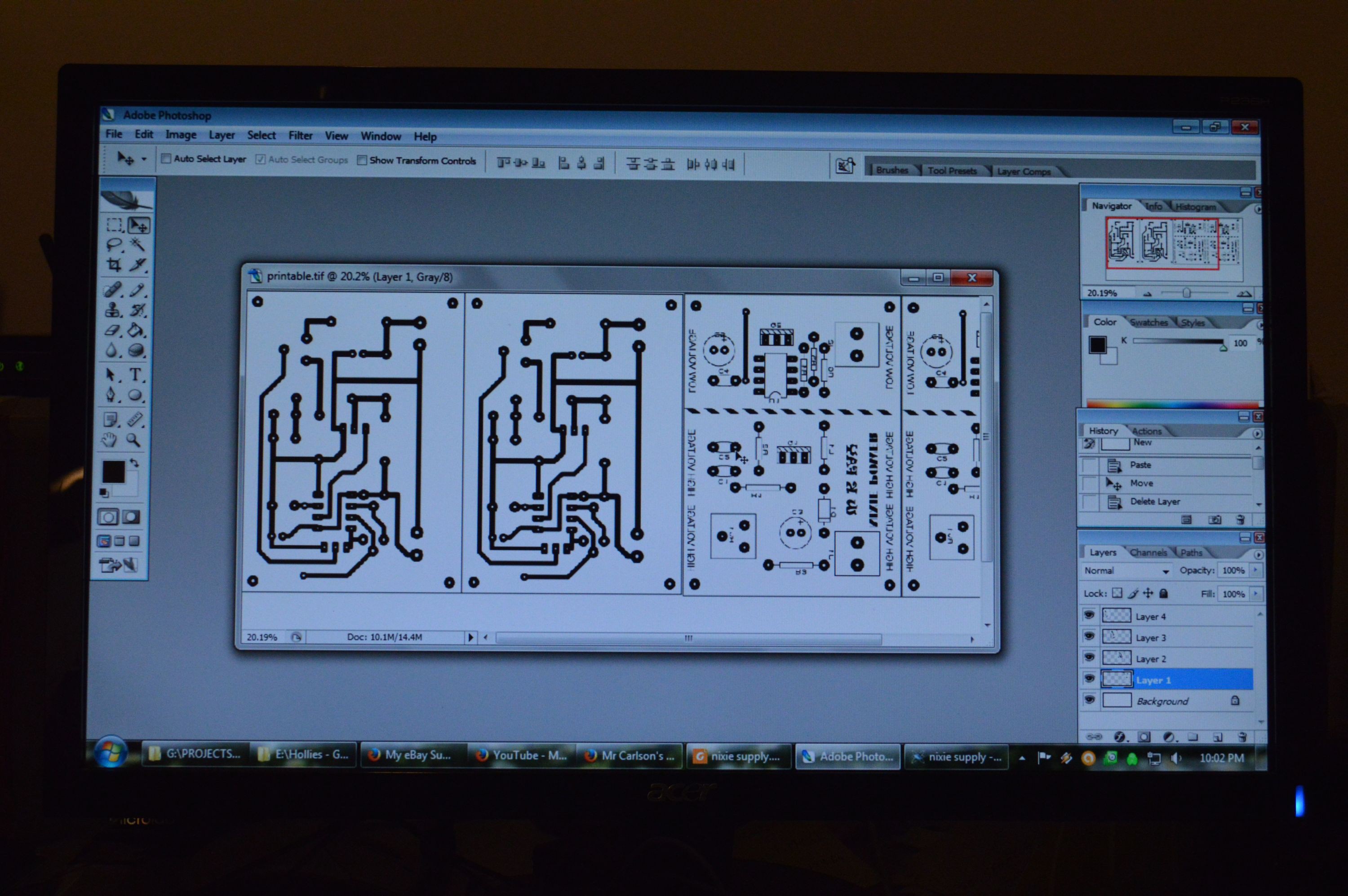Hide the Background layer eye

pyautogui.click(x=1089, y=700)
